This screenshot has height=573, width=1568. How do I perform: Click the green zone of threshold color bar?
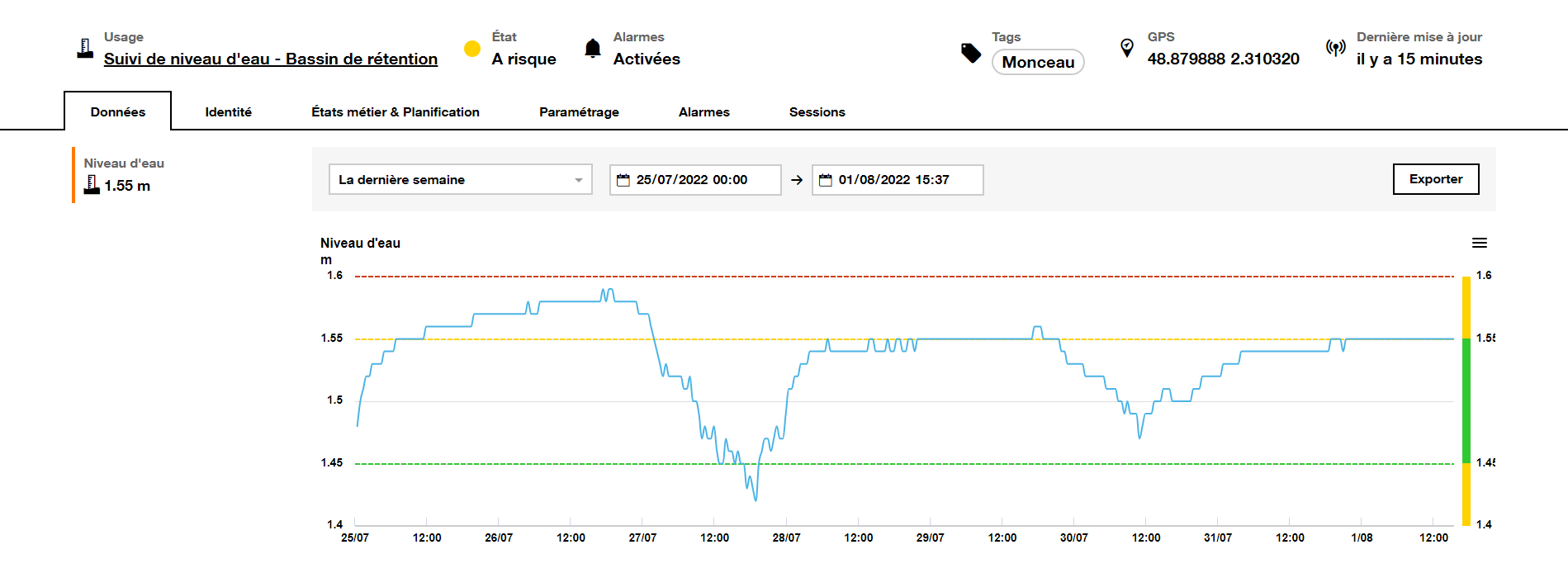coord(1466,400)
